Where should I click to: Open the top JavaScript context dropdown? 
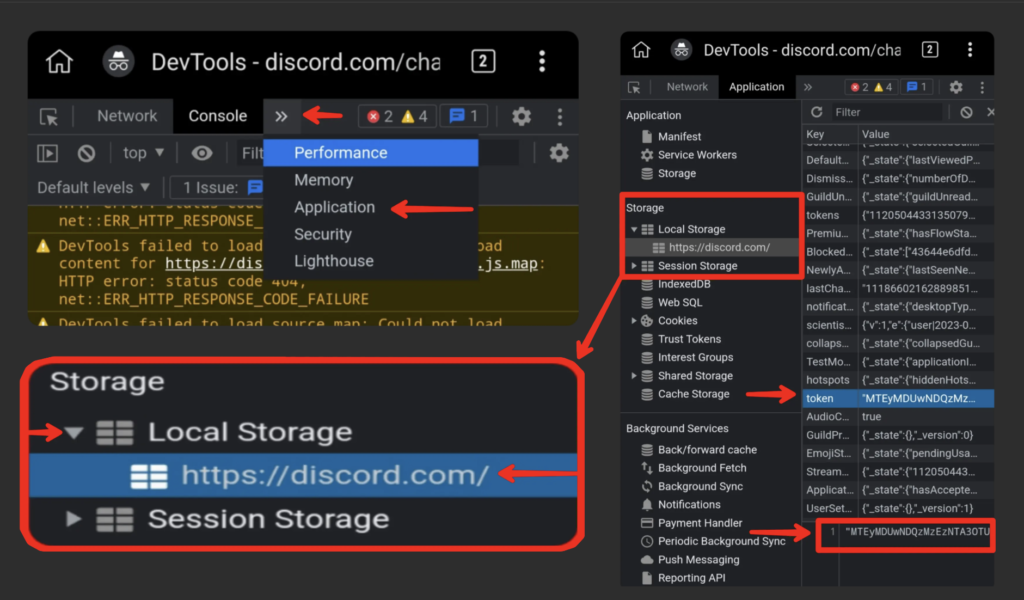(x=143, y=153)
